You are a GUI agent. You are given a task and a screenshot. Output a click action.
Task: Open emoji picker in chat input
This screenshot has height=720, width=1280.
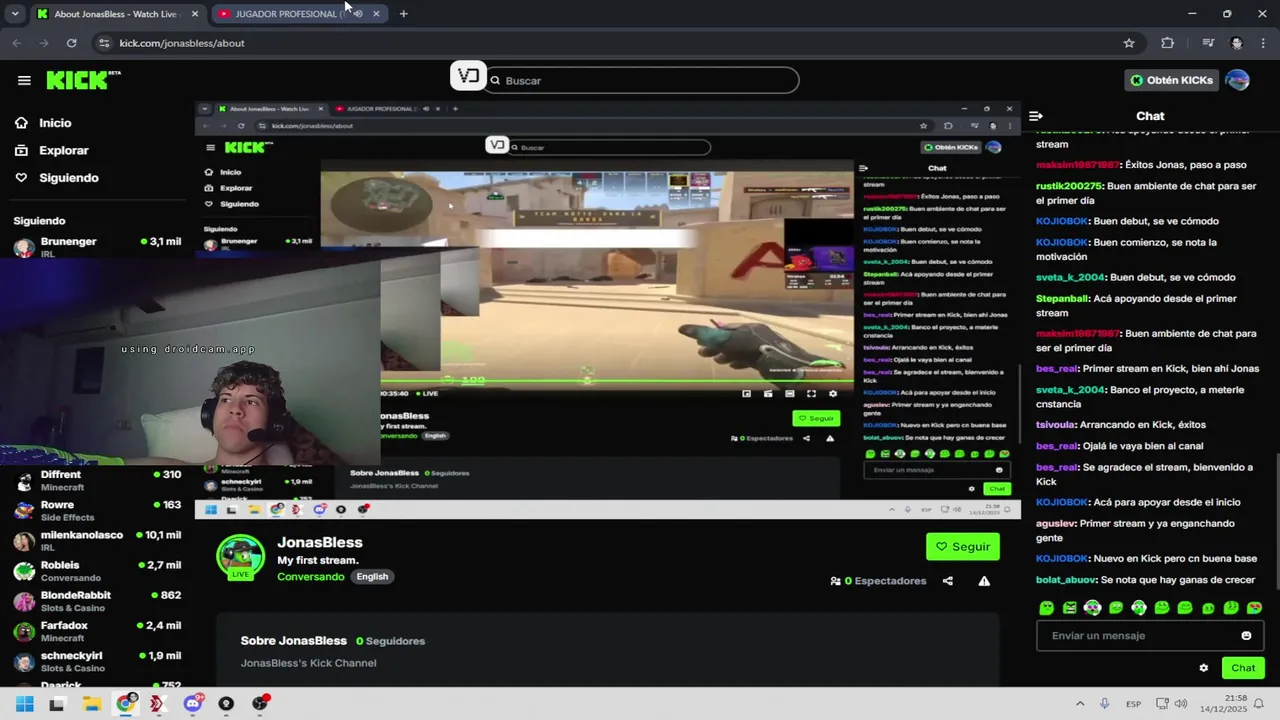point(1246,635)
